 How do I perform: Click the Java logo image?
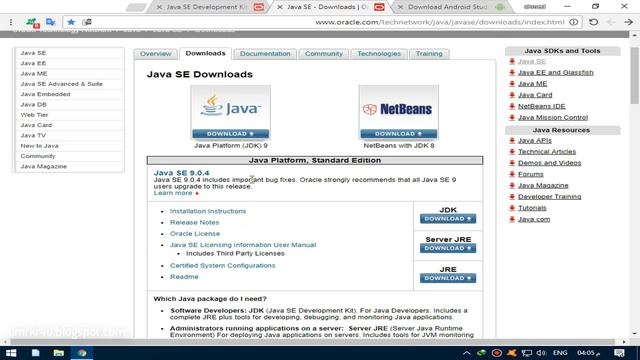pyautogui.click(x=231, y=107)
